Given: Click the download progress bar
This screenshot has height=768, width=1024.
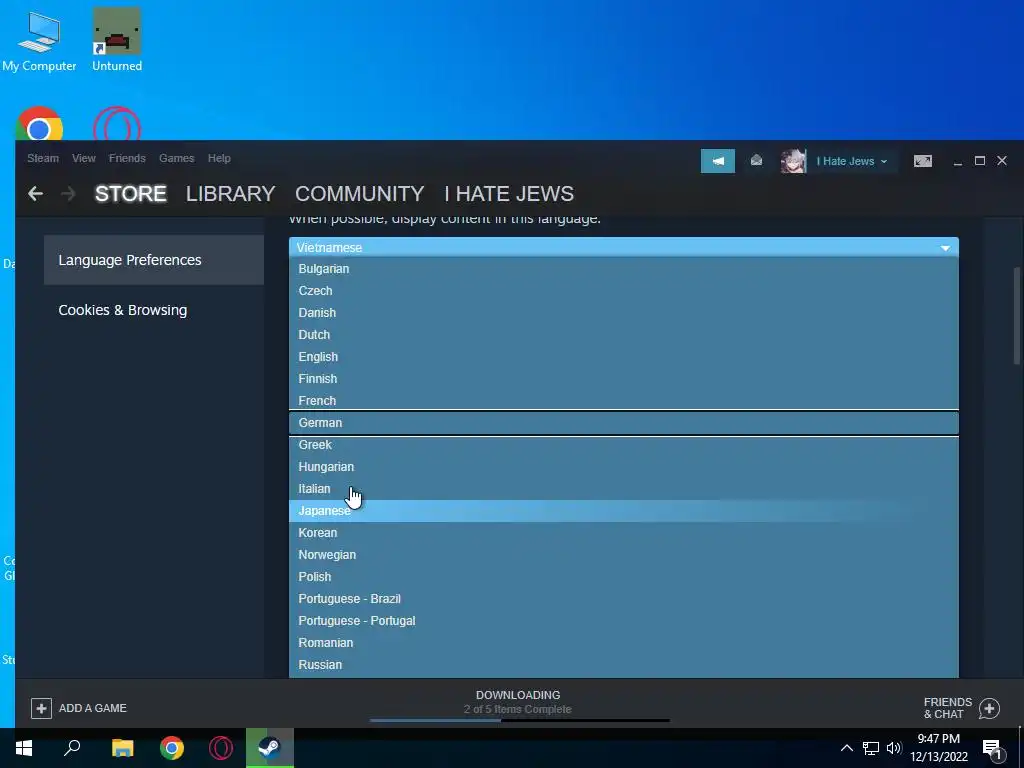Looking at the screenshot, I should [519, 720].
